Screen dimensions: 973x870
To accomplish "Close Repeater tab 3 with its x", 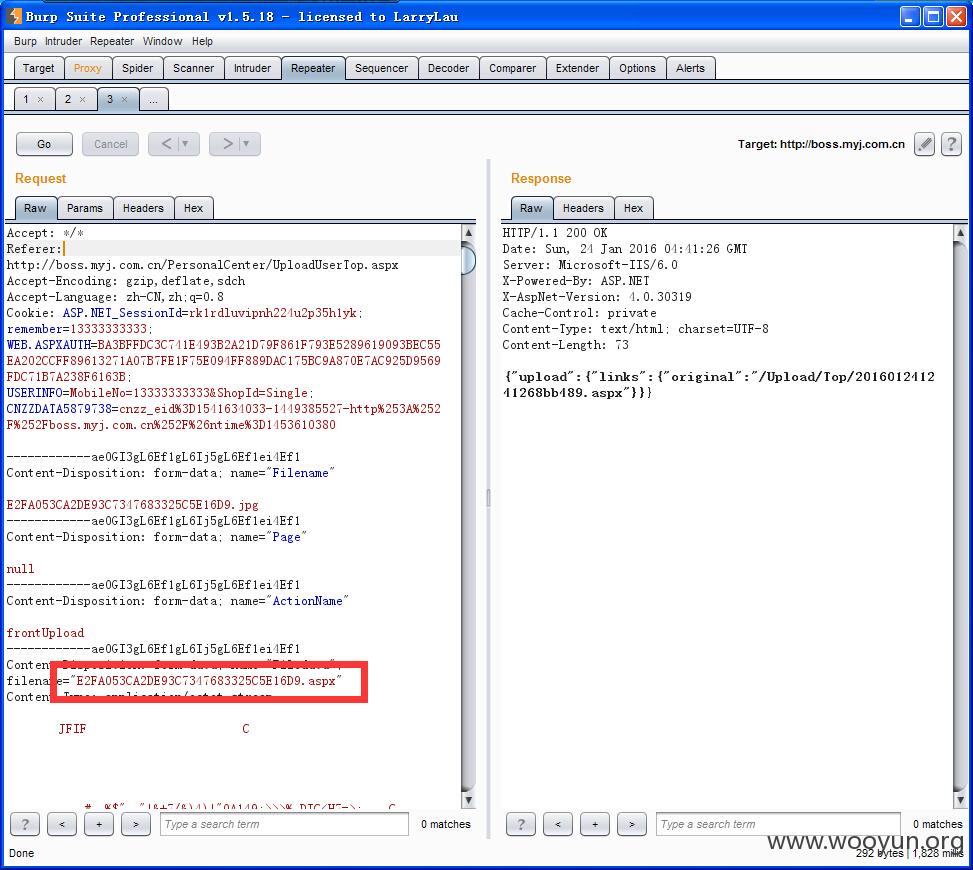I will [125, 99].
